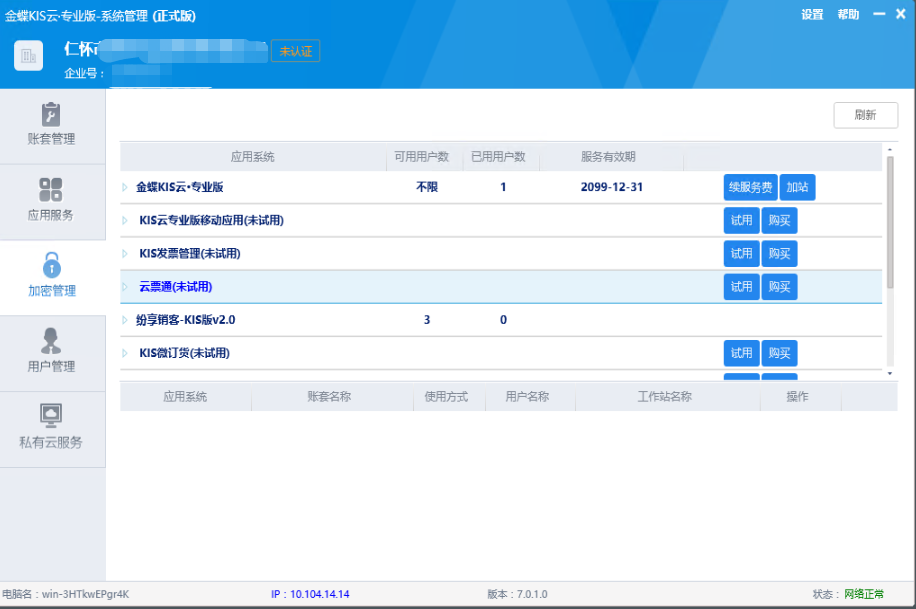
Task: Expand the 金蝶KIS云·专业版 row
Action: 126,187
